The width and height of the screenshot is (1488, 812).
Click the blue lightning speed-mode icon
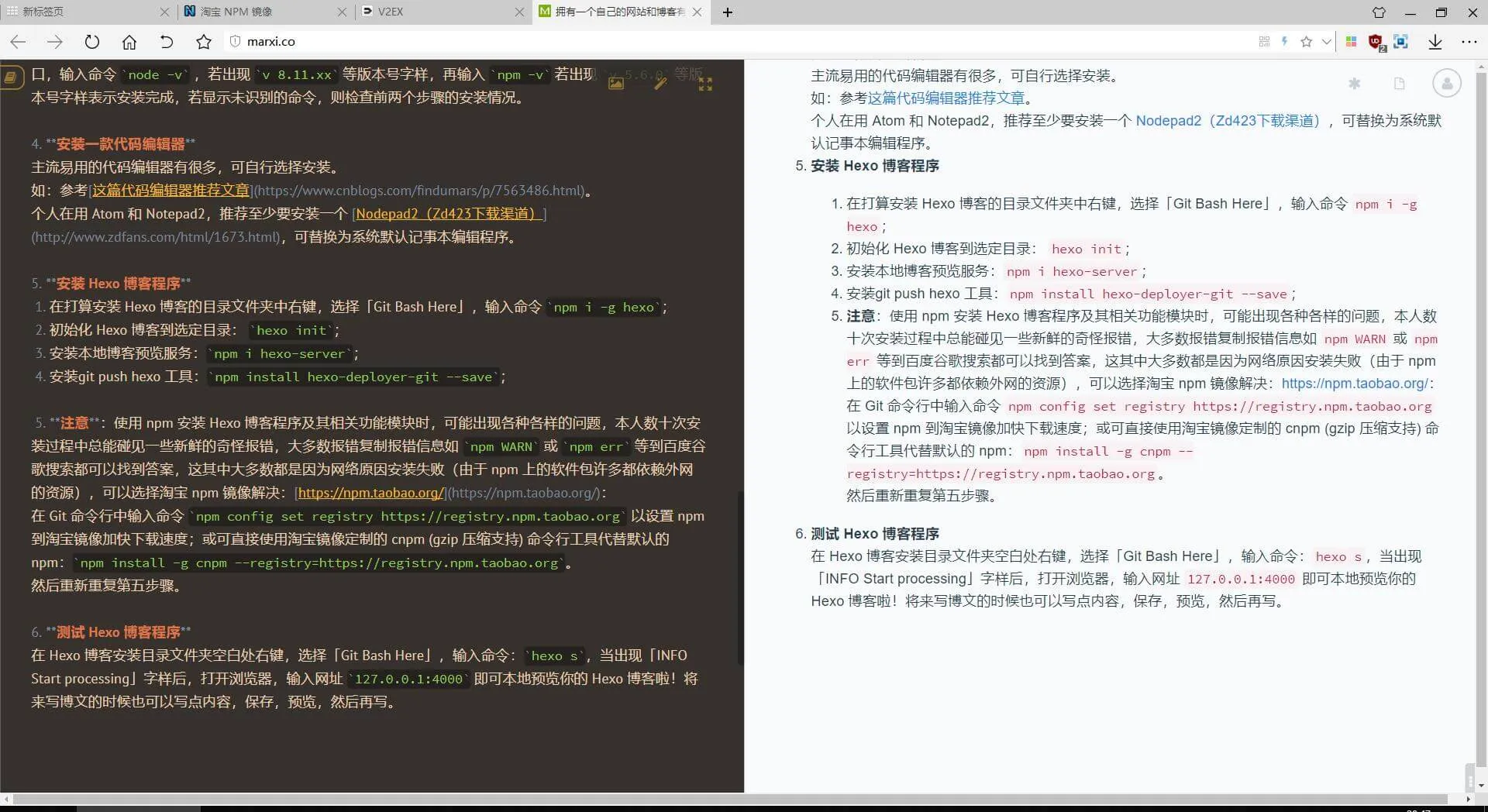click(1285, 42)
